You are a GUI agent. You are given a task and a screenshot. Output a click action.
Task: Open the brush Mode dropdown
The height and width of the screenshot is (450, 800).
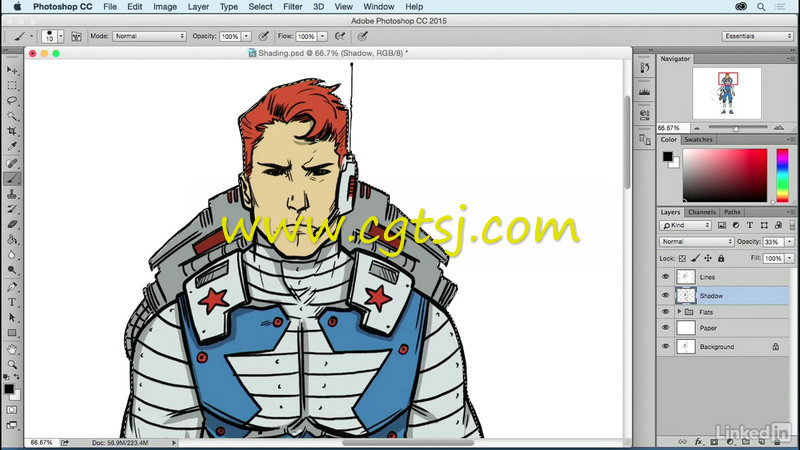(149, 36)
